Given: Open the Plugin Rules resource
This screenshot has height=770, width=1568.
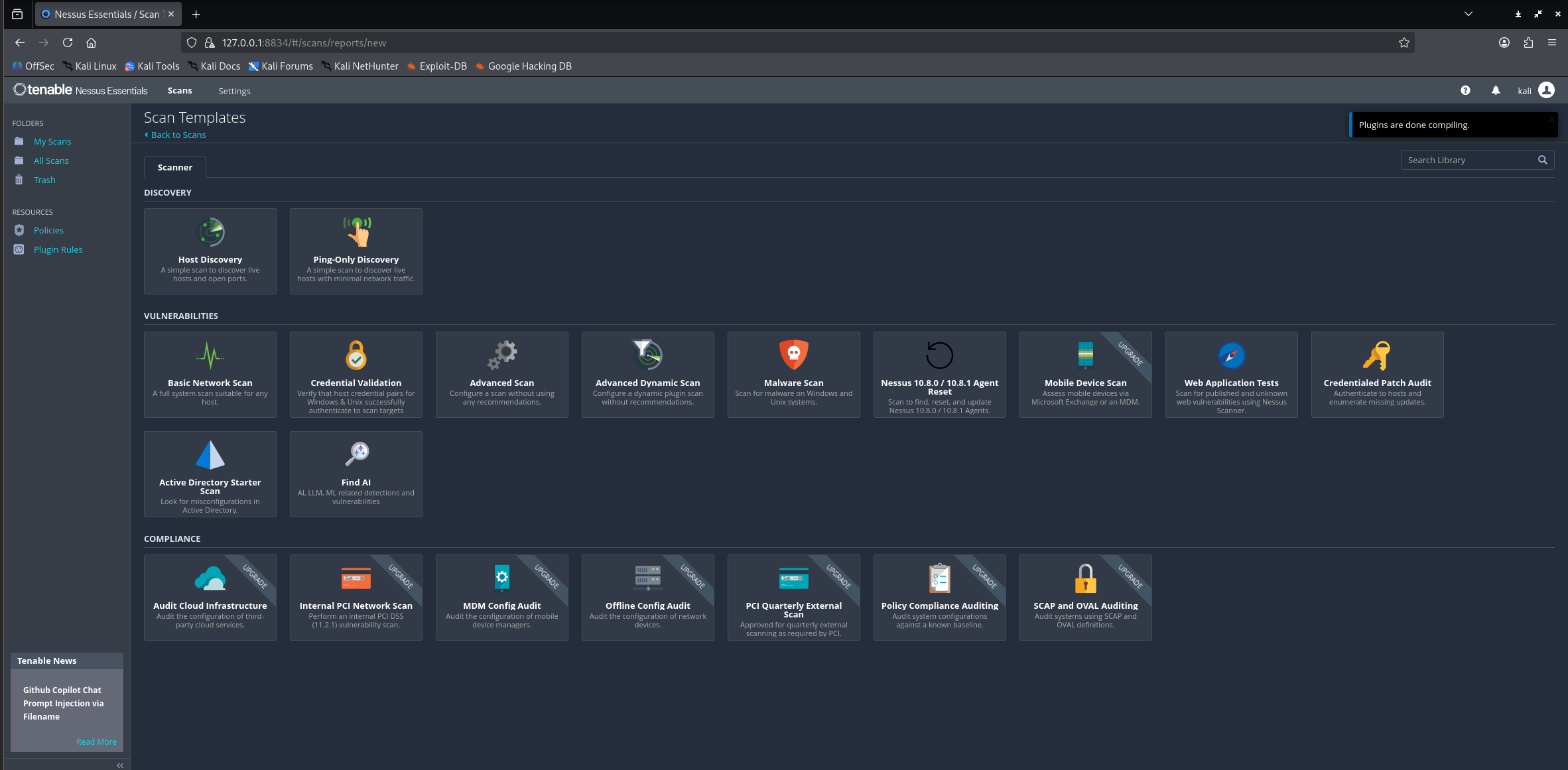Looking at the screenshot, I should tap(58, 249).
